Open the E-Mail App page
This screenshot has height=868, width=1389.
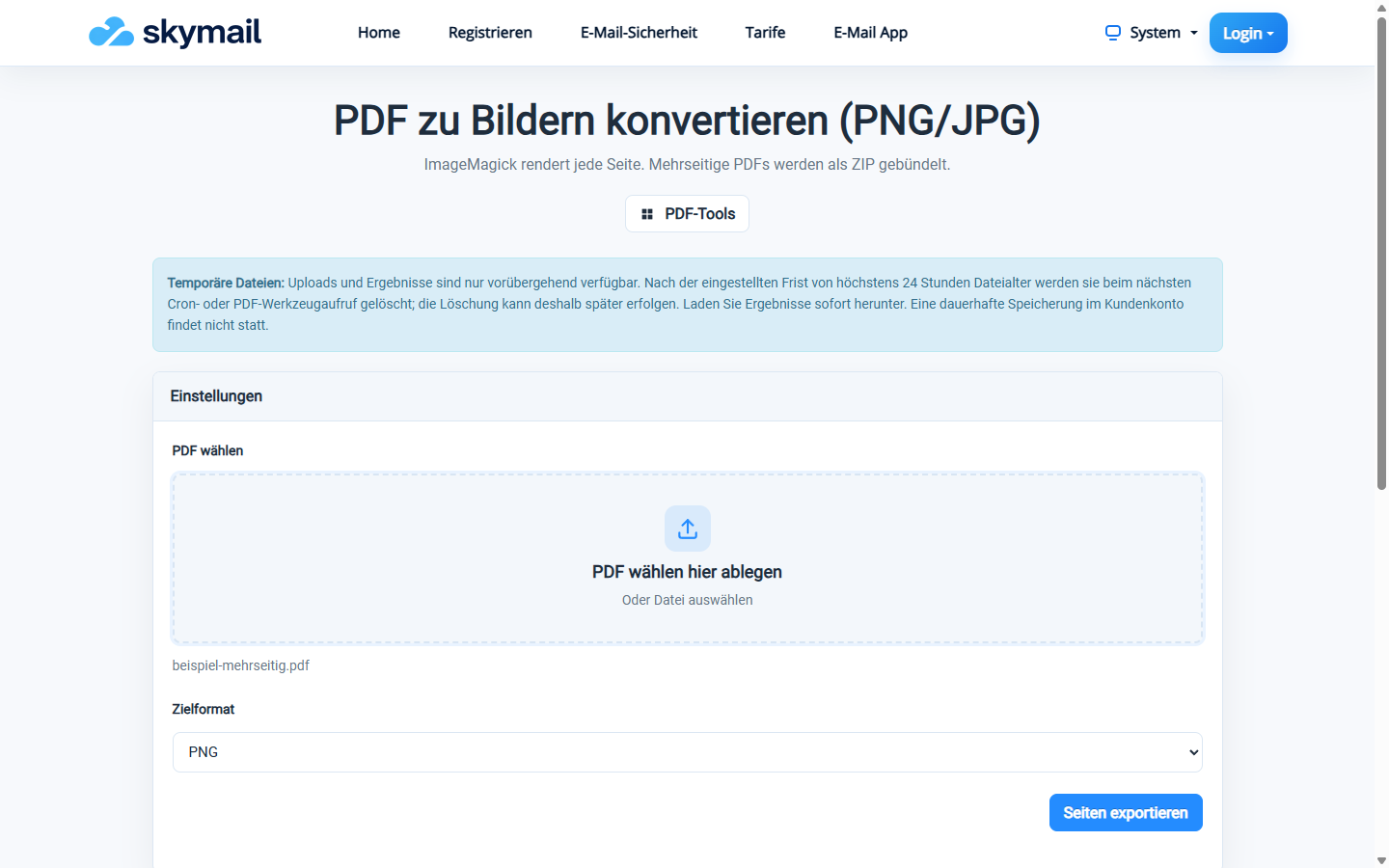(871, 33)
